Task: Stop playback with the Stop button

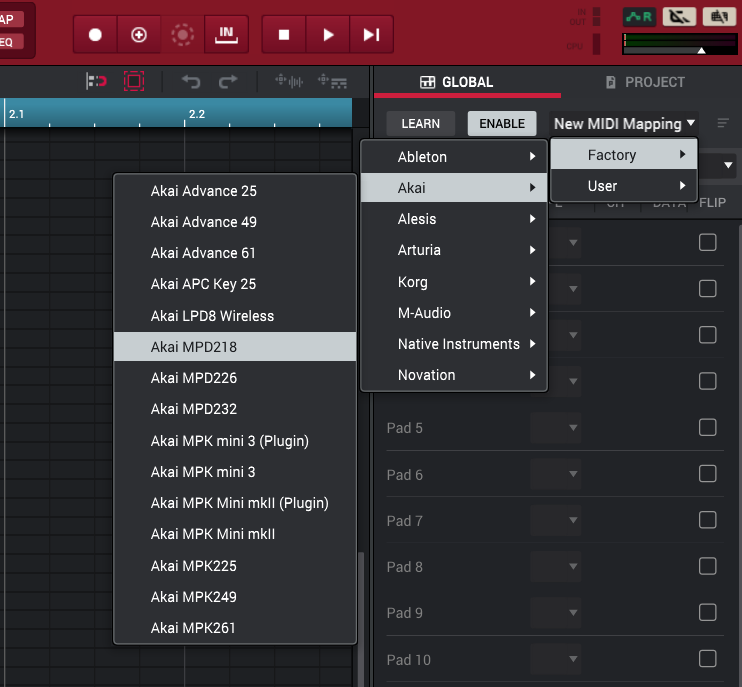Action: pos(284,35)
